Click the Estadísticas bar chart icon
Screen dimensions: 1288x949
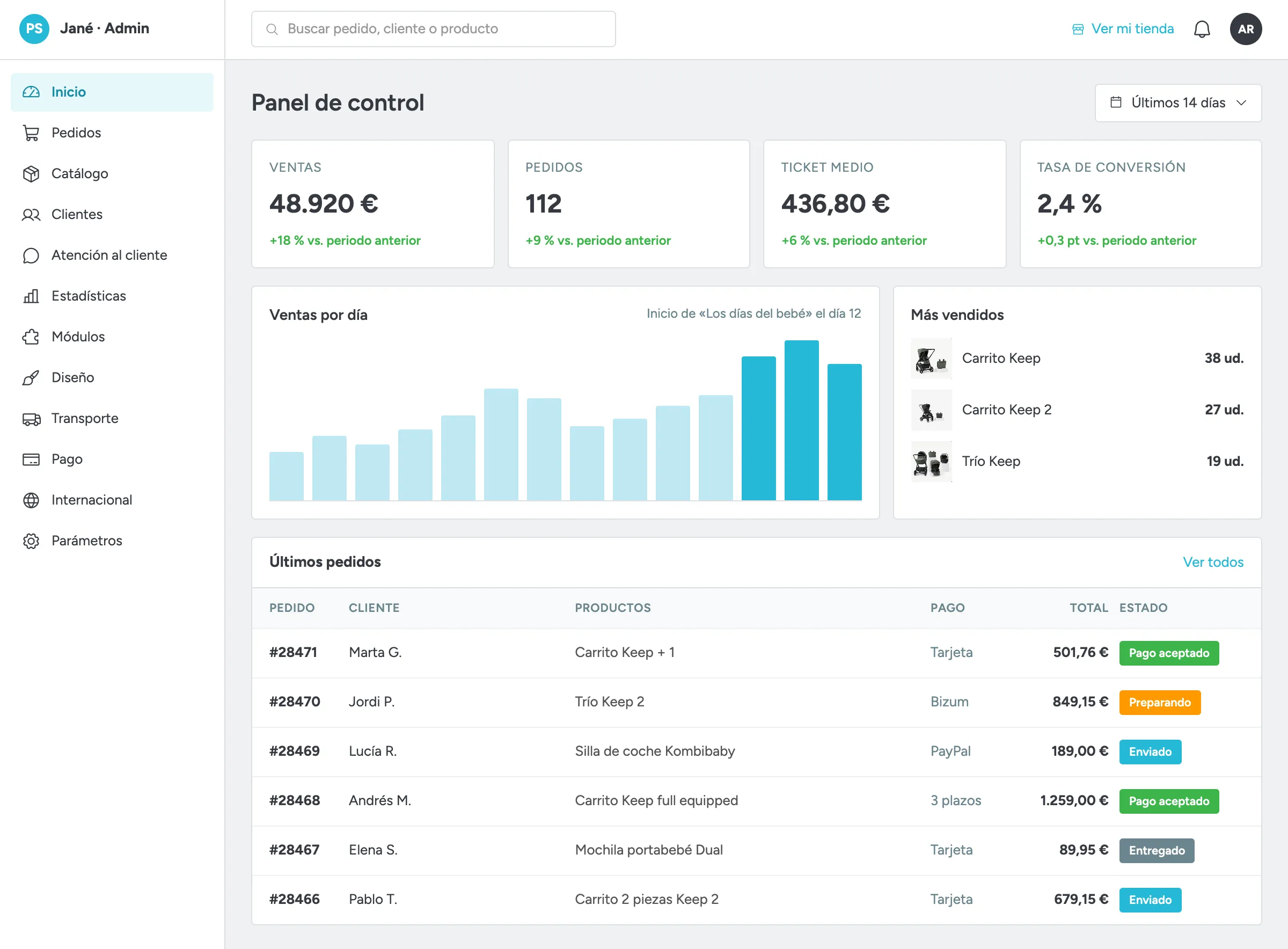click(31, 296)
